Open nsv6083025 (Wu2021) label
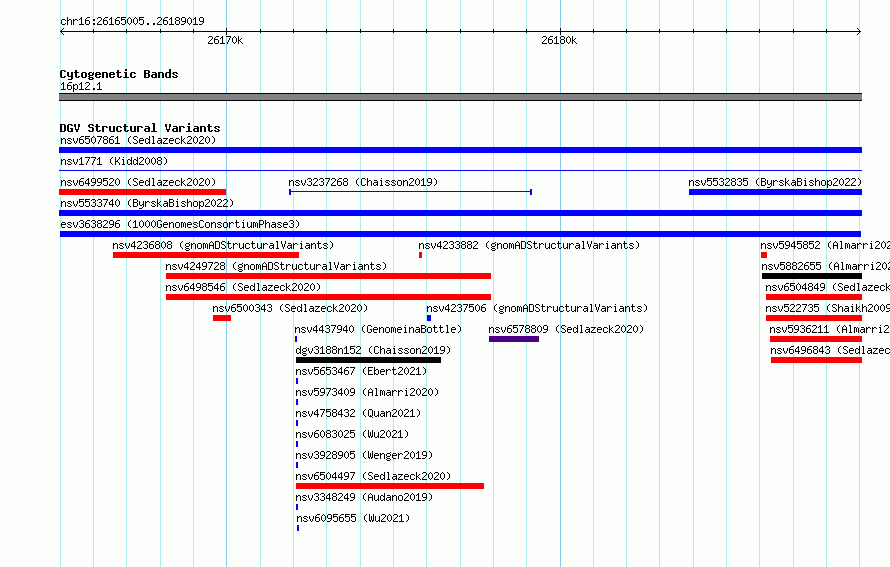This screenshot has height=567, width=890. (352, 434)
